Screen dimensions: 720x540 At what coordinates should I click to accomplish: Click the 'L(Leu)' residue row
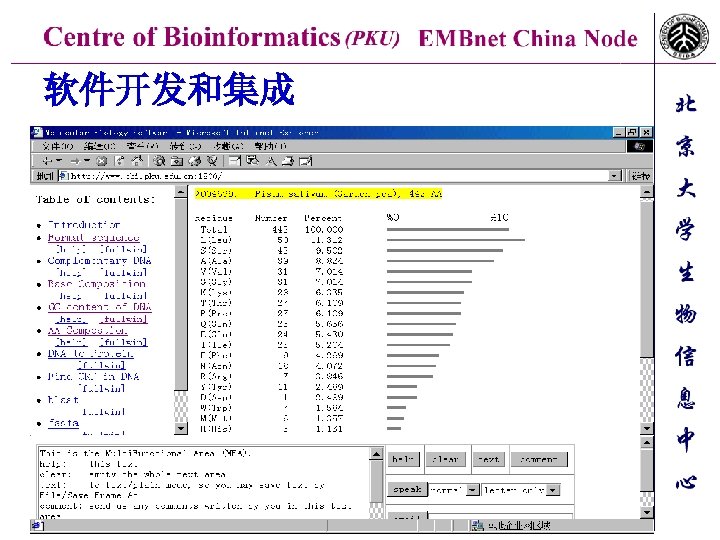point(271,240)
